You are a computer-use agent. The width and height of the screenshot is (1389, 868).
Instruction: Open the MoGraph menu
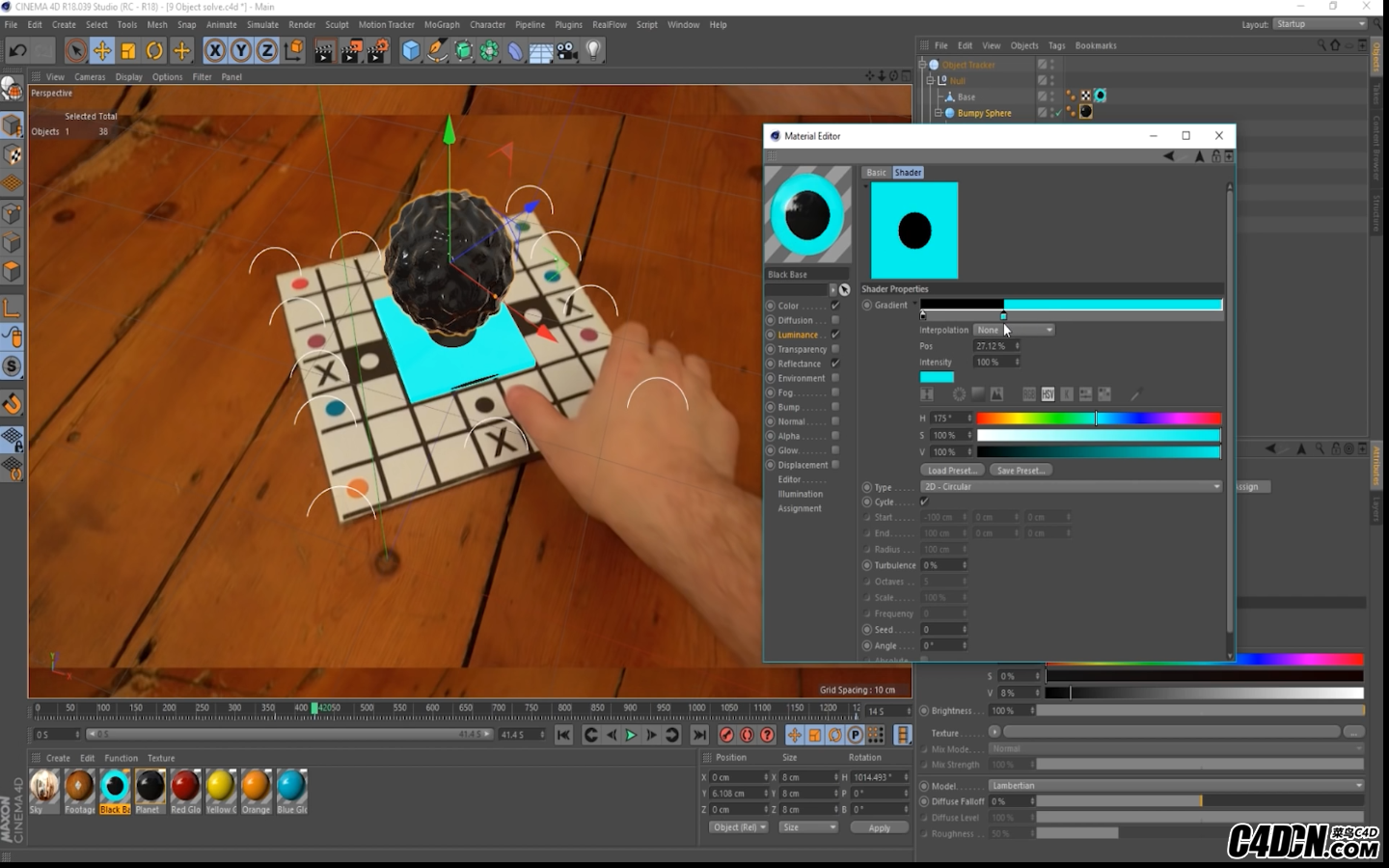[x=442, y=25]
